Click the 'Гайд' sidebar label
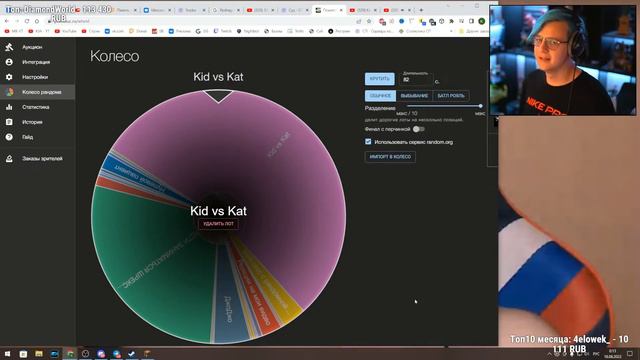Screen dimensions: 640x360 click(x=28, y=137)
